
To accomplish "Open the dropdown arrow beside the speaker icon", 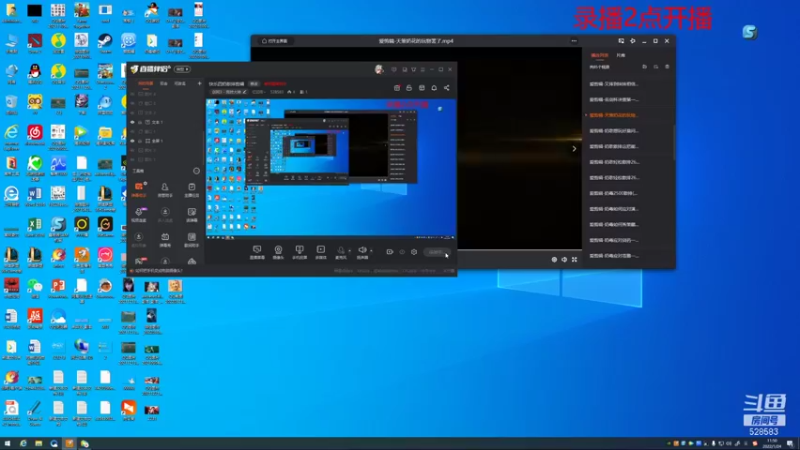I will [371, 251].
